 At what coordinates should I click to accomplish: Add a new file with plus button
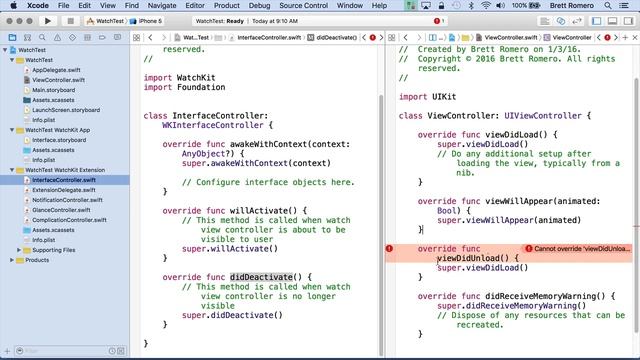7,351
